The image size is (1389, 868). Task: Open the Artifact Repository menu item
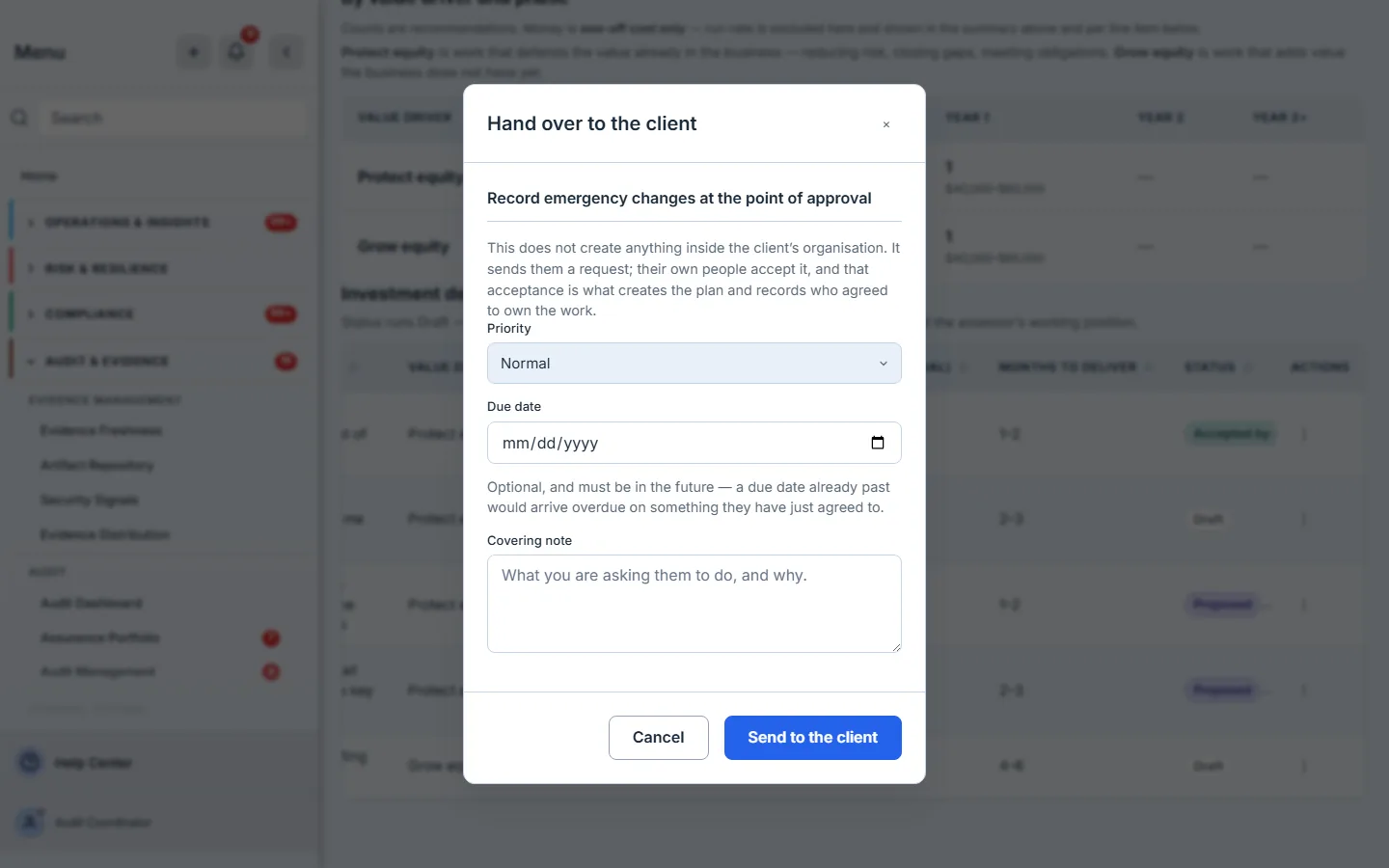97,465
